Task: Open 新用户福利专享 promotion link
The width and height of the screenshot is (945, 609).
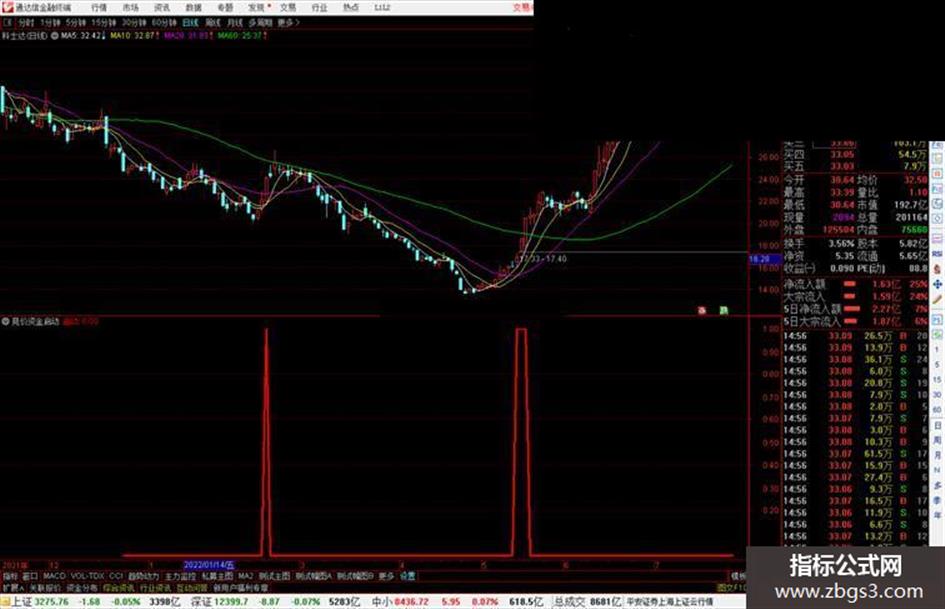Action: [x=240, y=588]
